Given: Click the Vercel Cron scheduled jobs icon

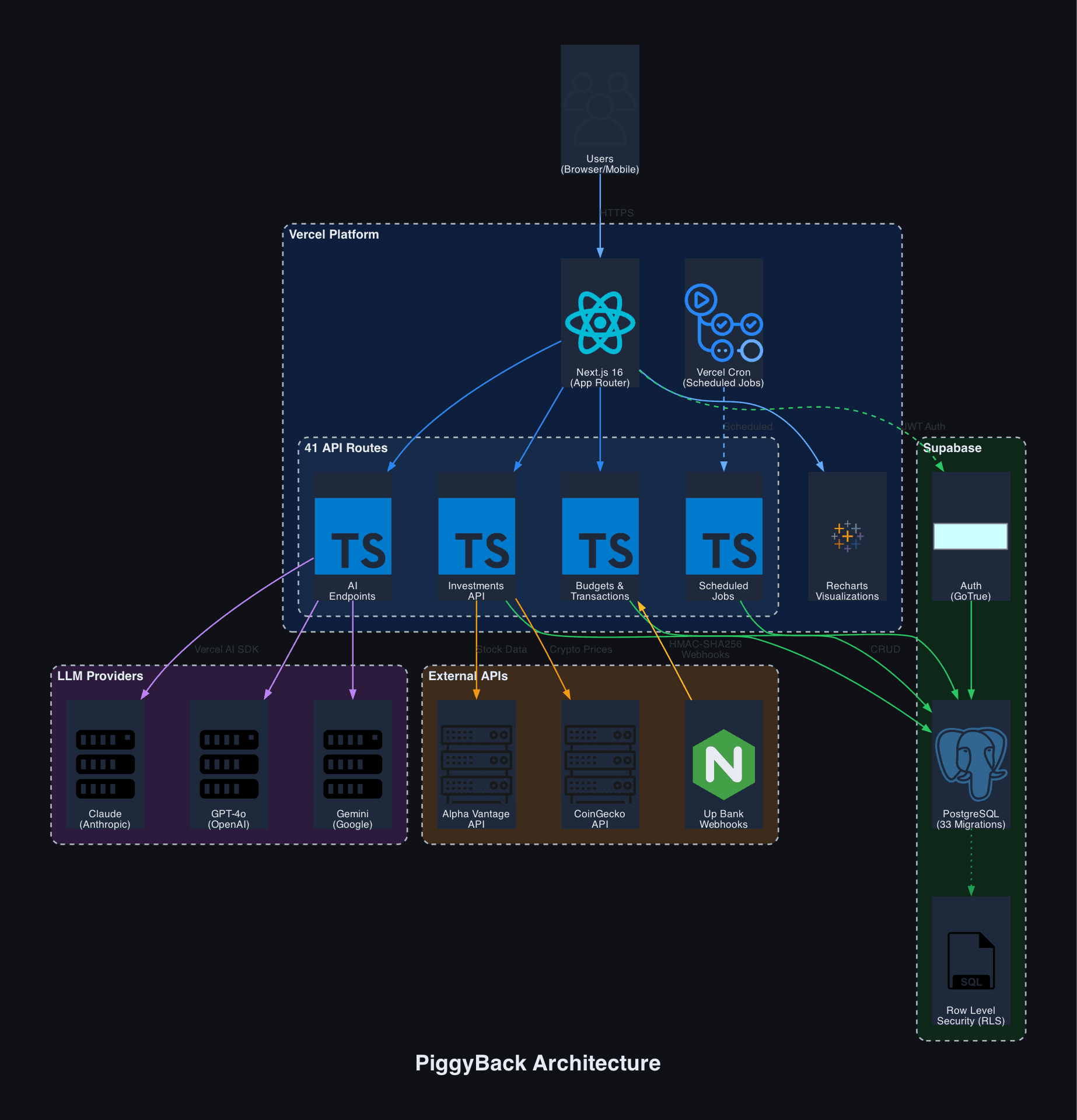Looking at the screenshot, I should [723, 321].
